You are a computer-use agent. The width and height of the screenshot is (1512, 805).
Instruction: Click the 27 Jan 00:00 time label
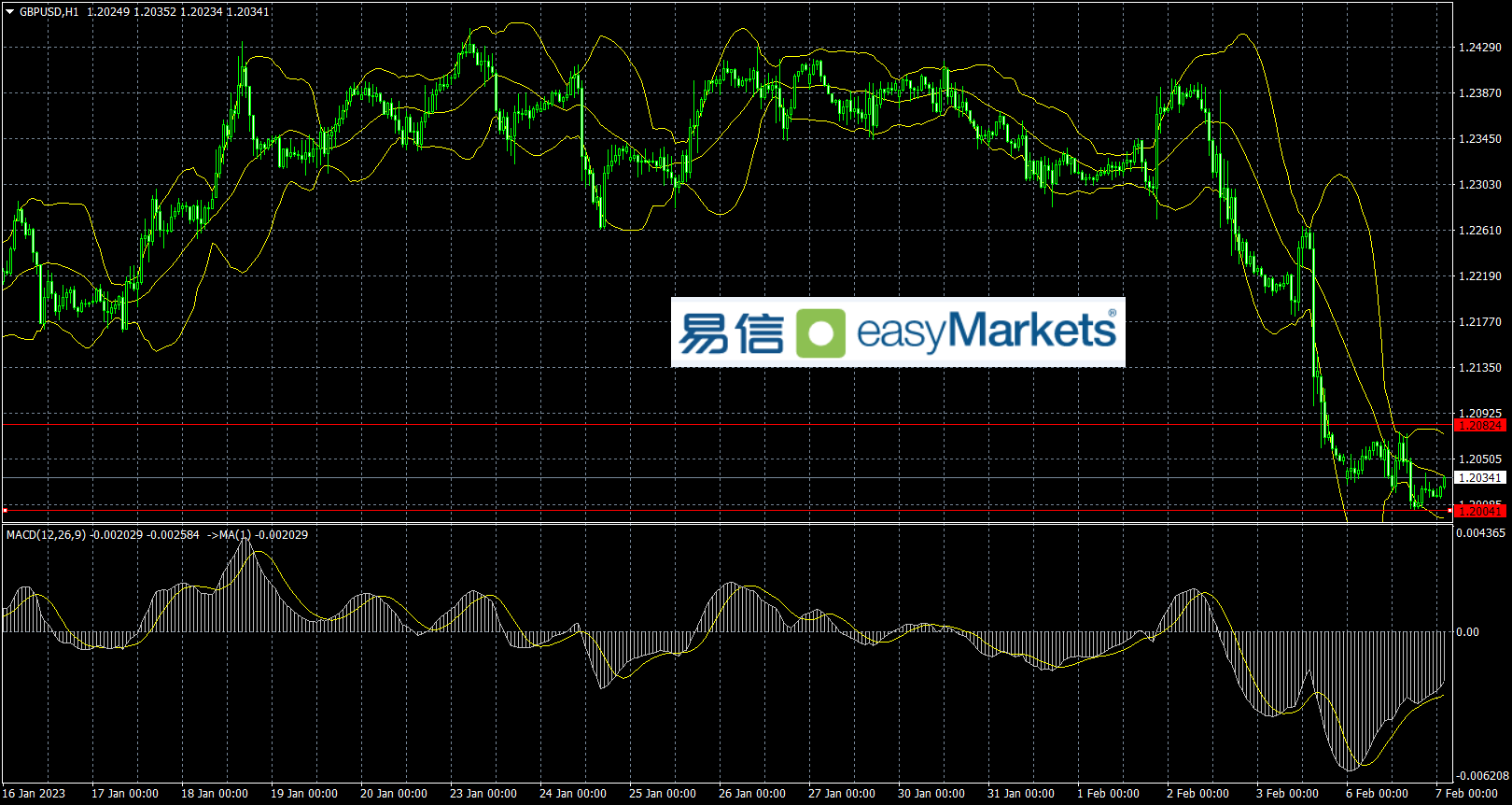tap(842, 794)
